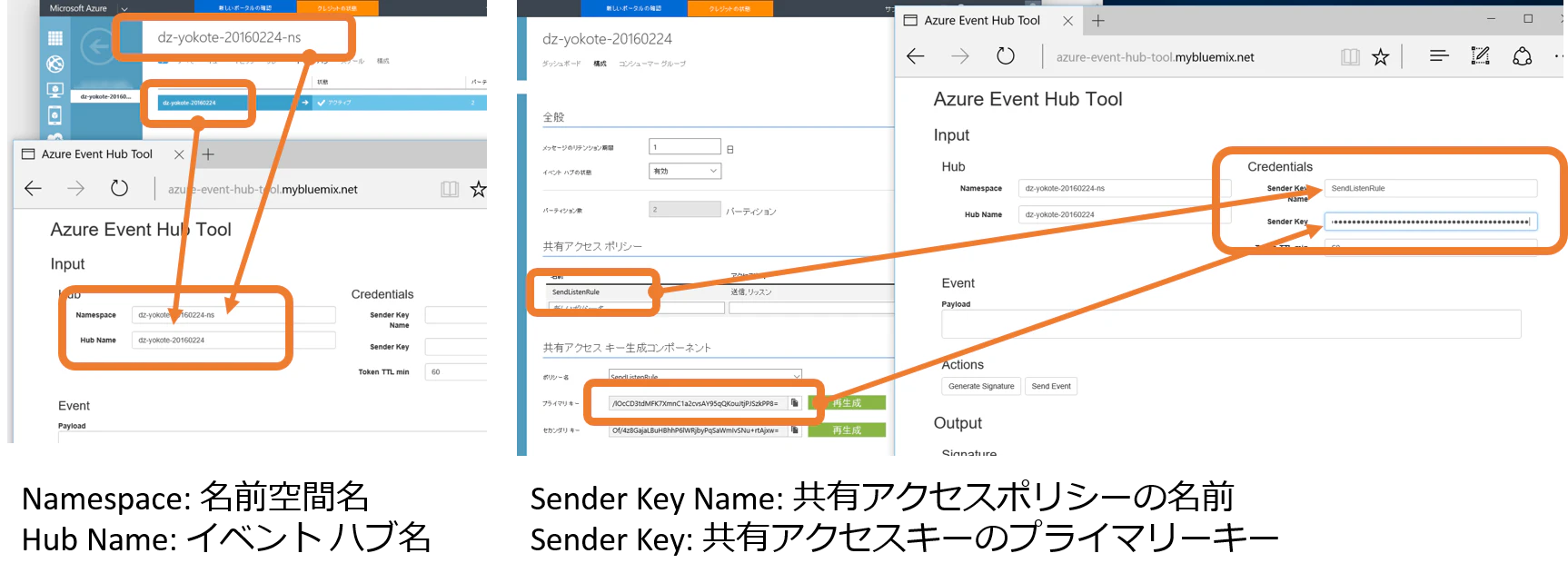Regenerate the secondary key with 再生成
Screen dimensions: 1568x583
click(847, 430)
